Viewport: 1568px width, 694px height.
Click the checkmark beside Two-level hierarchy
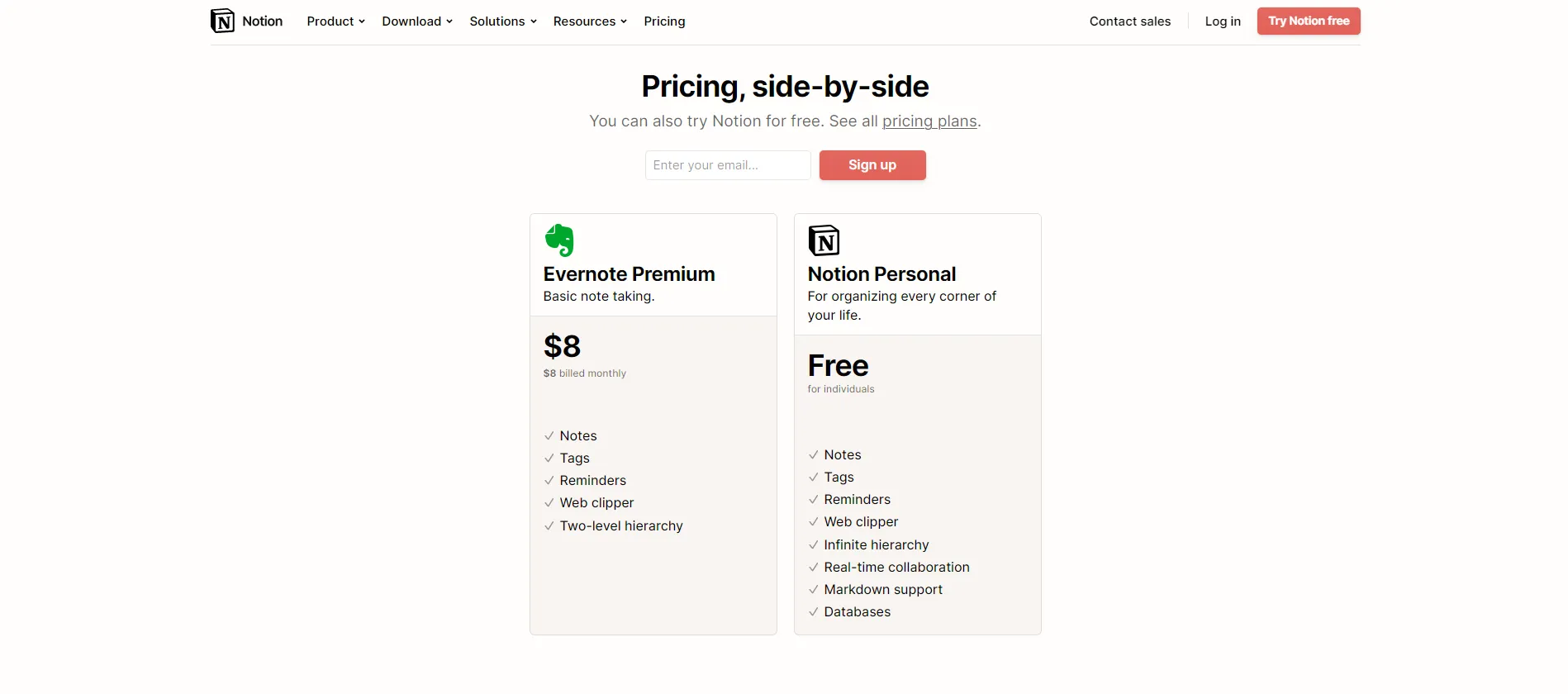click(x=549, y=525)
